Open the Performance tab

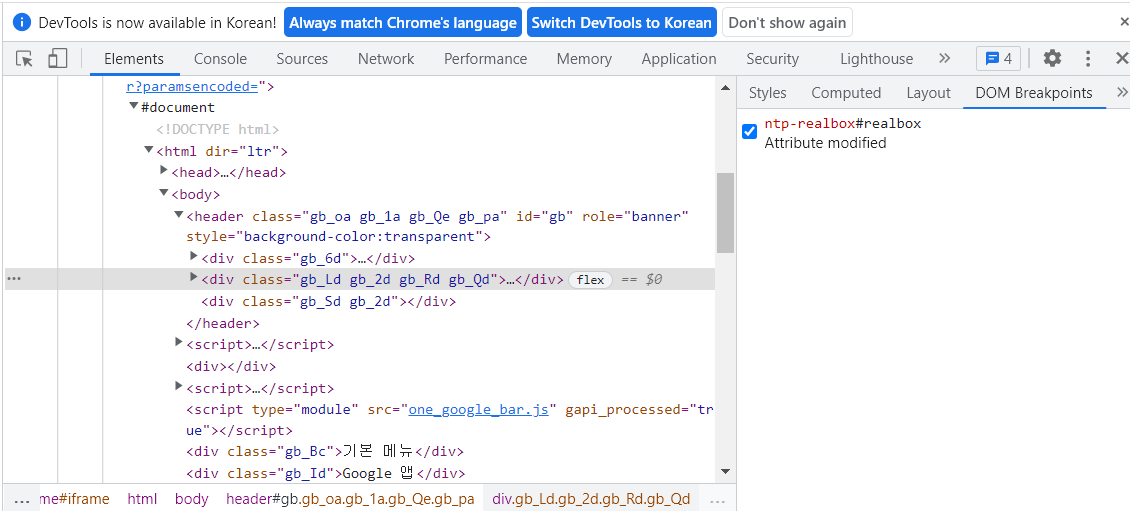[486, 59]
